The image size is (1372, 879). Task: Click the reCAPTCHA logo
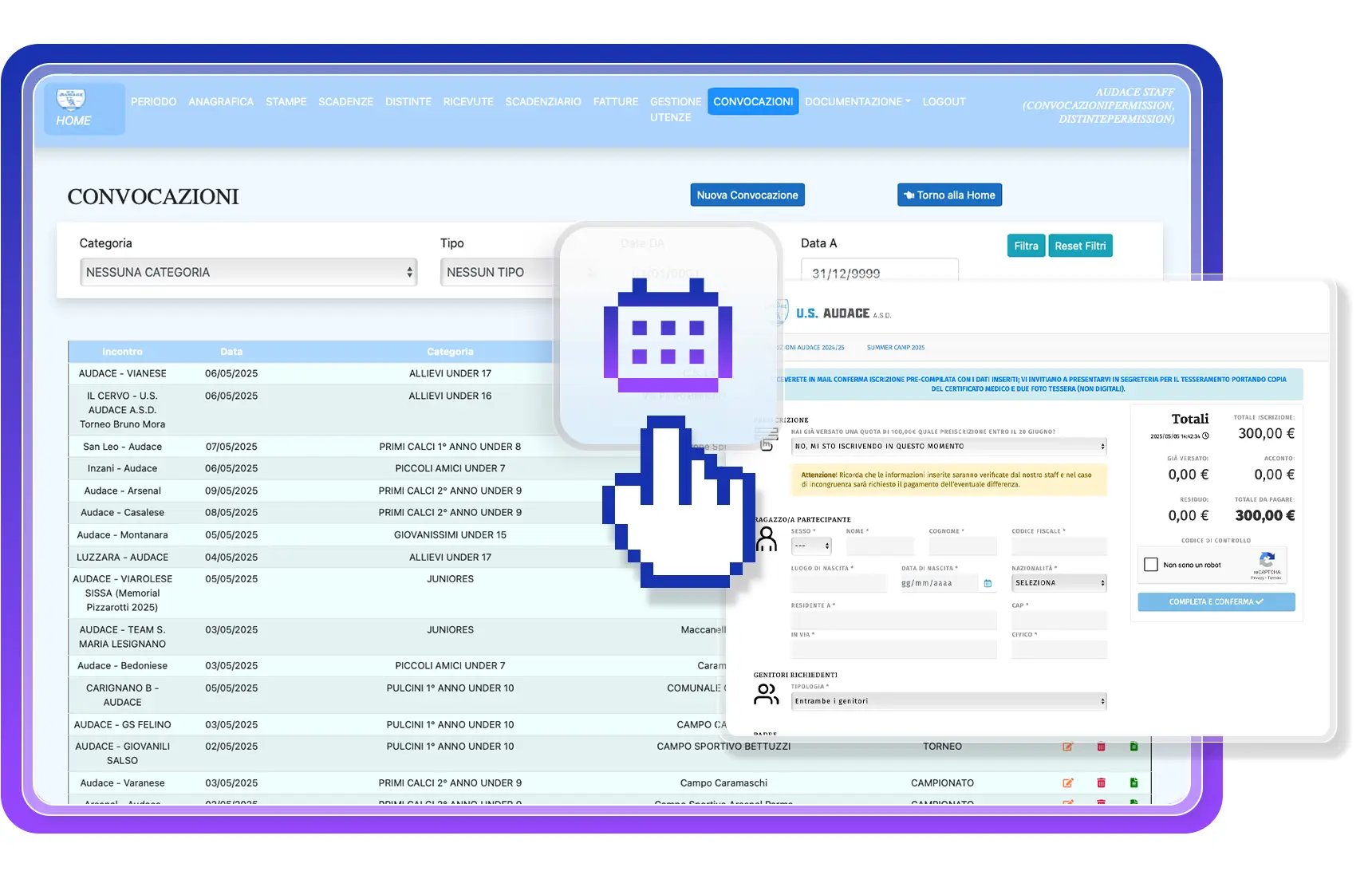click(x=1267, y=560)
